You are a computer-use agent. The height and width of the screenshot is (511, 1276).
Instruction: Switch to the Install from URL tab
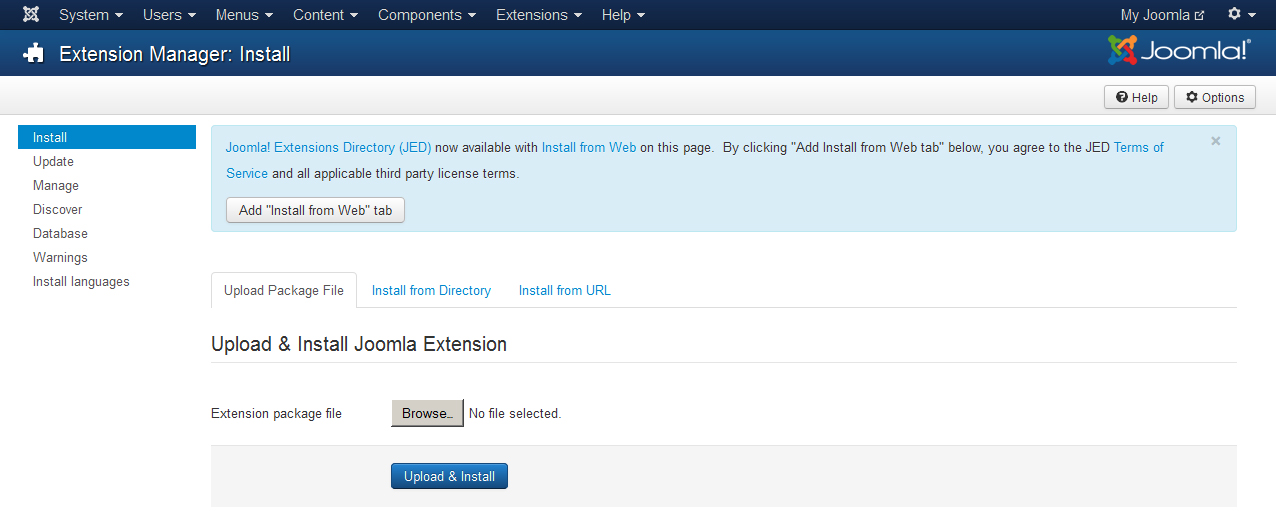tap(564, 290)
